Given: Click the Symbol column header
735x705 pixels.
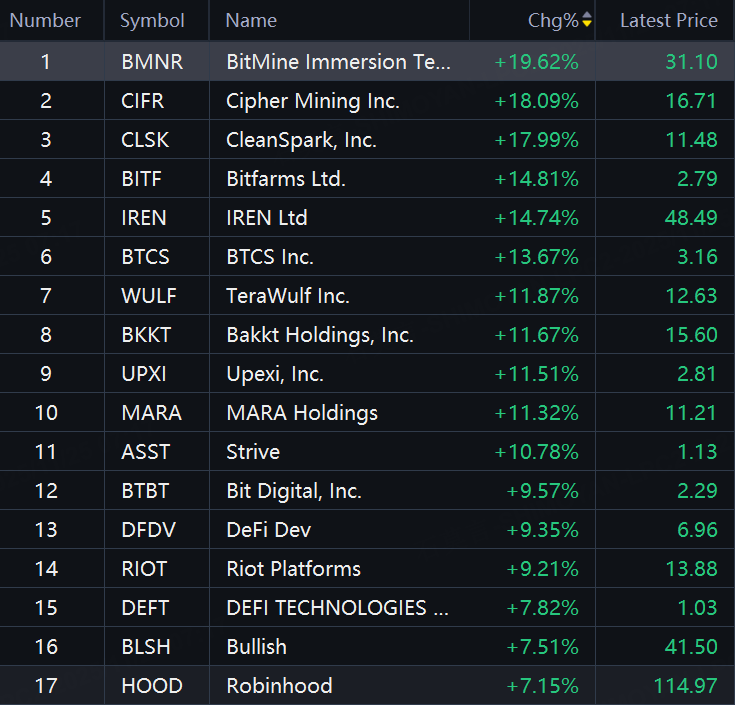Looking at the screenshot, I should pyautogui.click(x=152, y=20).
